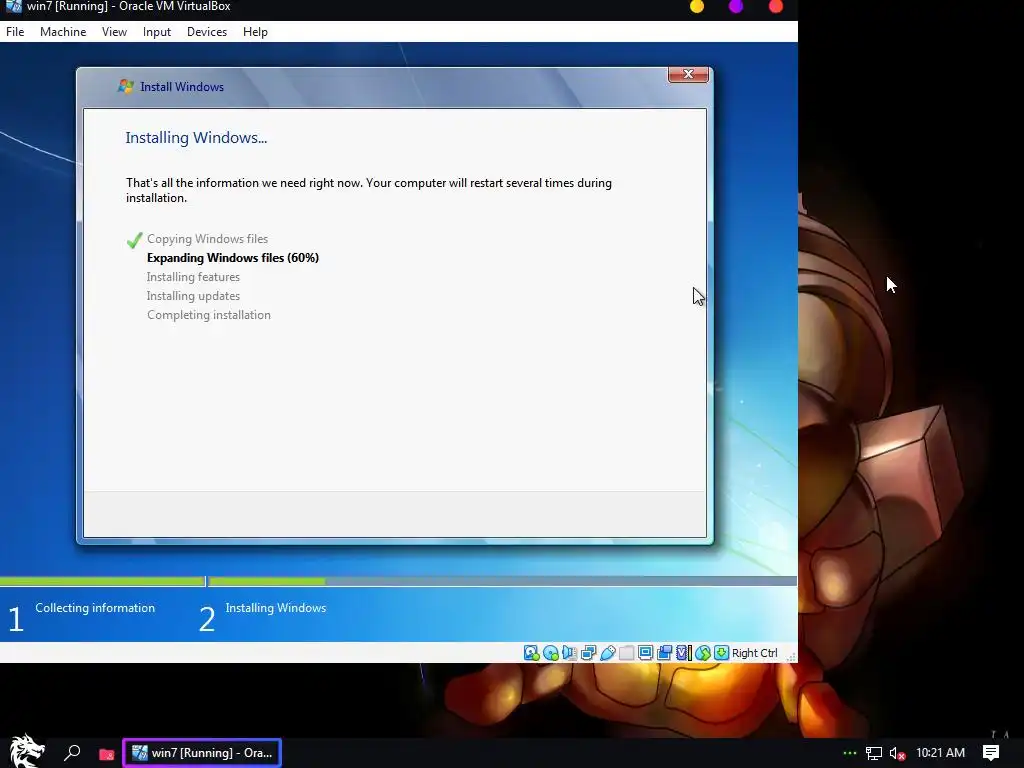Select the win7 [Running] taskbar button
Viewport: 1024px width, 768px height.
pos(202,753)
